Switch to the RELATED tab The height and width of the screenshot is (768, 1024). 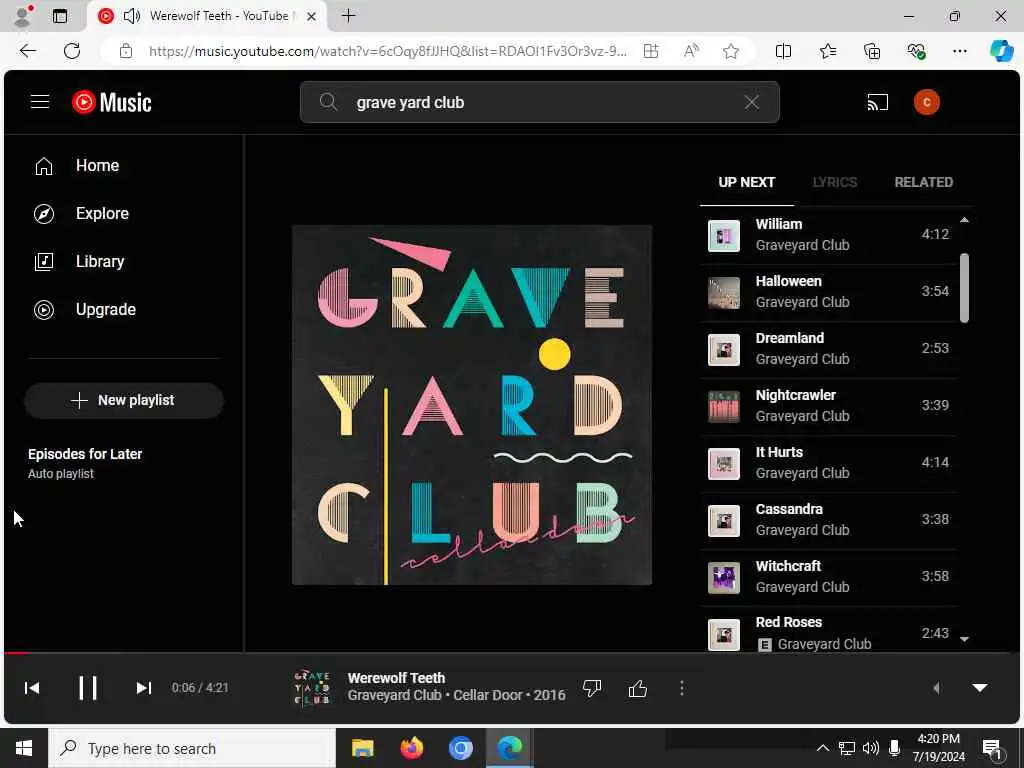coord(923,182)
